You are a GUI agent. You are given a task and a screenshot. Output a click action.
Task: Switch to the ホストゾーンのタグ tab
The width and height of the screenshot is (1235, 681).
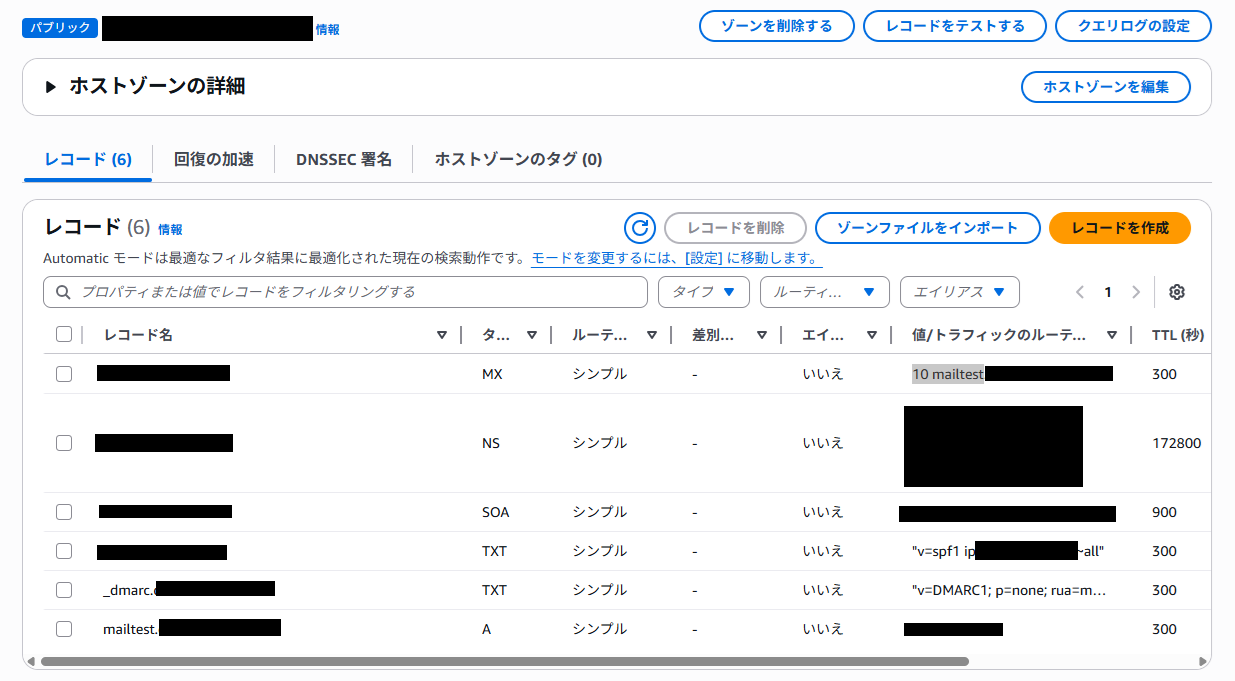click(x=518, y=159)
